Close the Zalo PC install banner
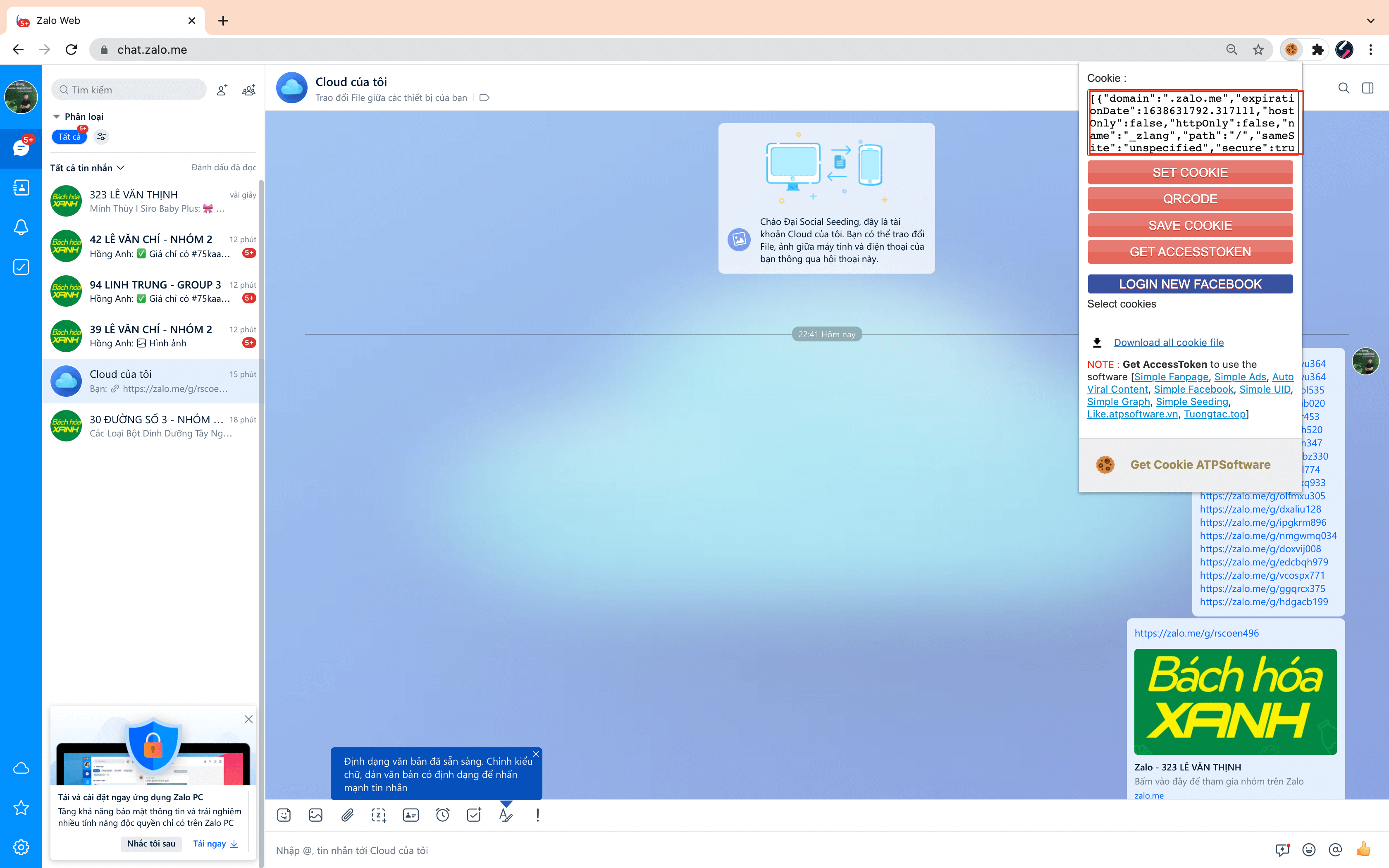Viewport: 1389px width, 868px height. click(248, 719)
